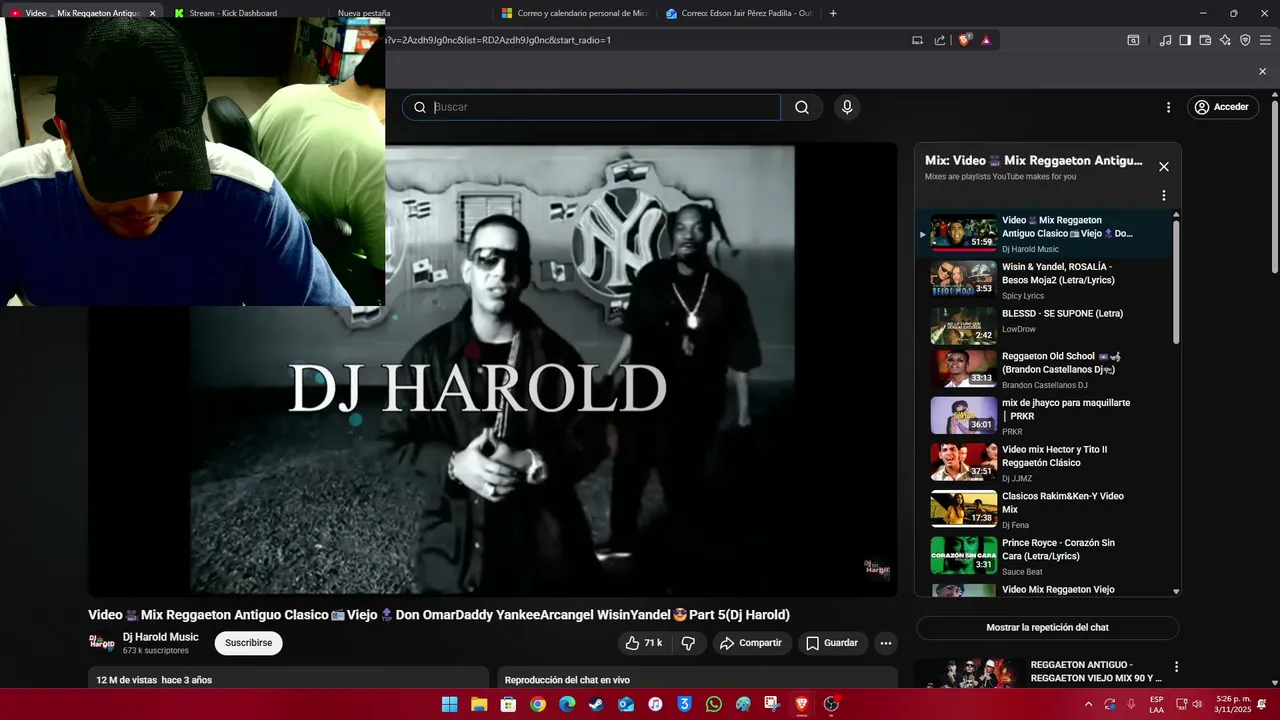Click the share page icon in address bar

coord(940,40)
